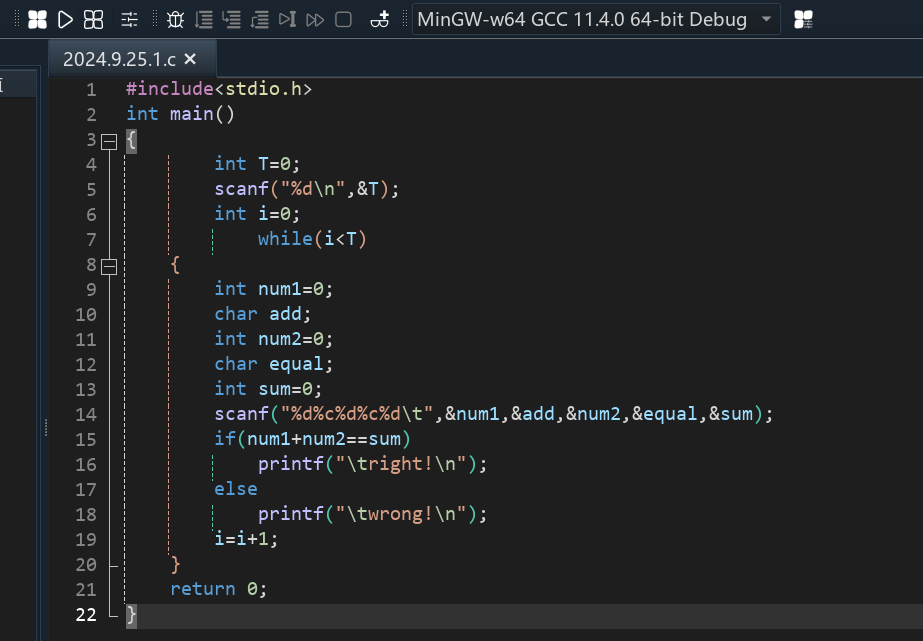Click line number 1 in the gutter
This screenshot has width=923, height=641.
(91, 89)
